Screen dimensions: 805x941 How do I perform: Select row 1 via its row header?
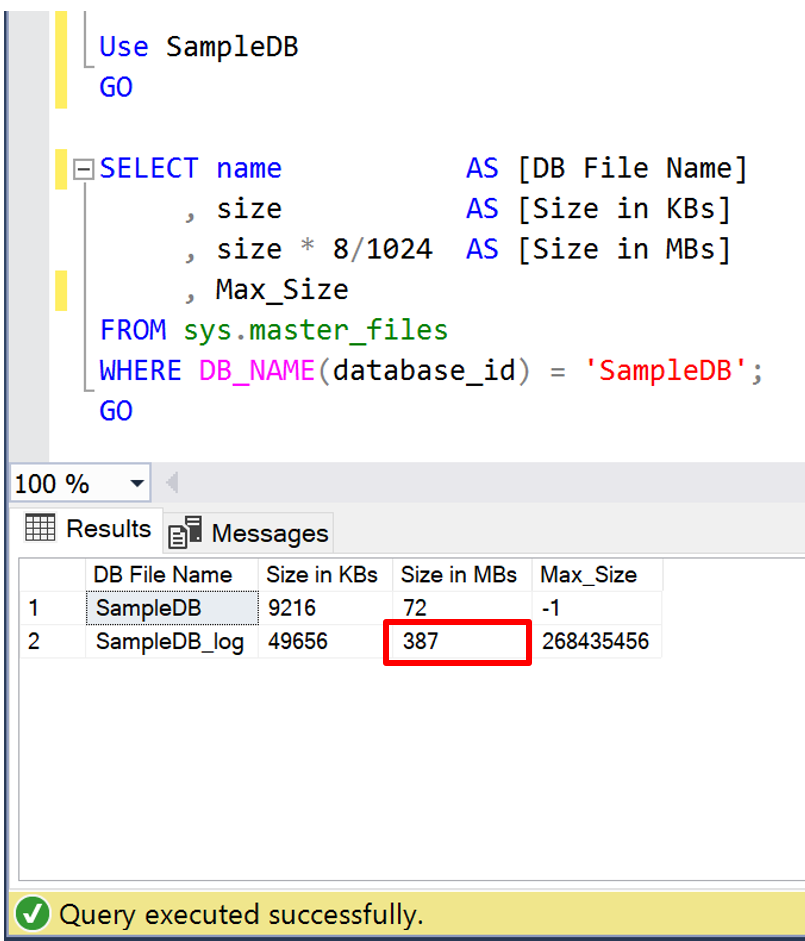point(51,608)
